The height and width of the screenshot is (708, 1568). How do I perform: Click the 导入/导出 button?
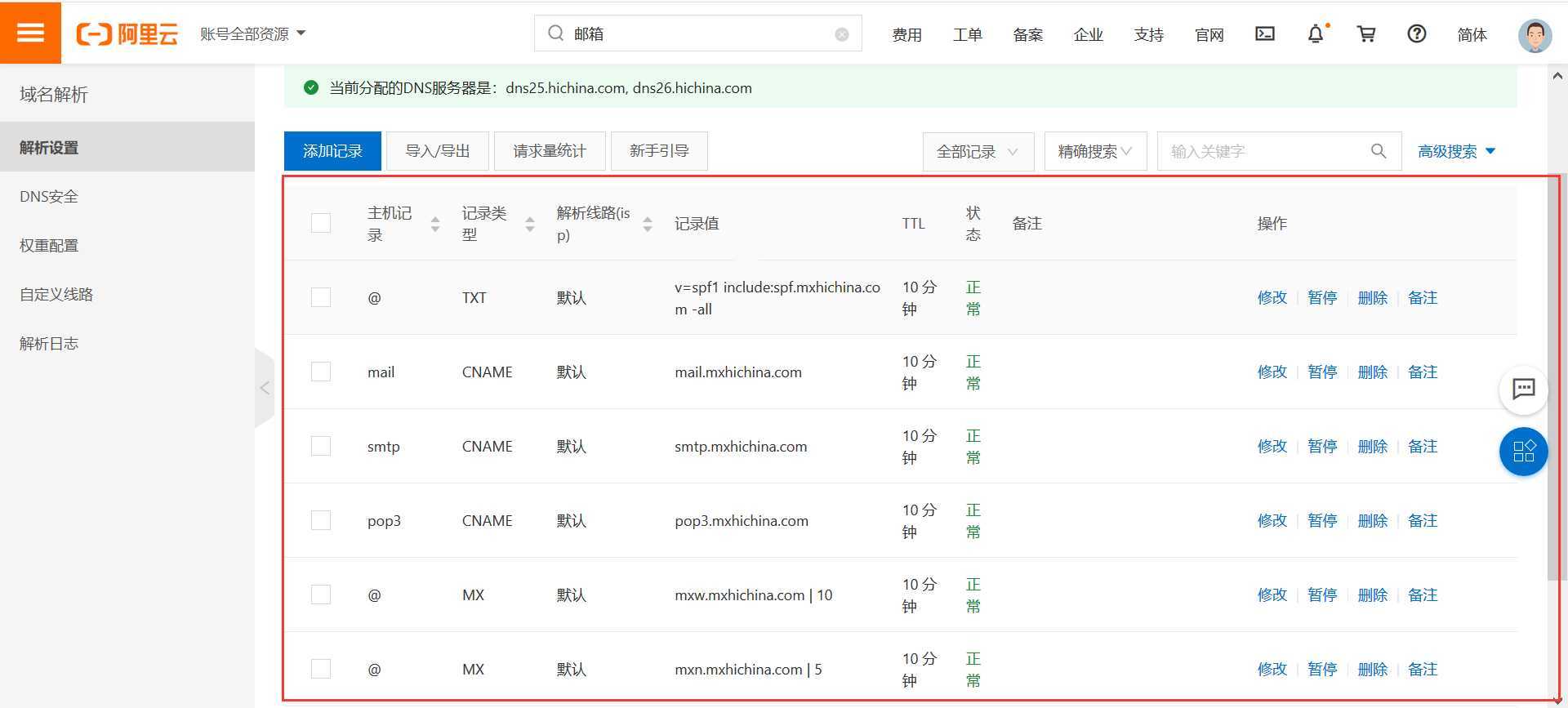click(x=438, y=151)
